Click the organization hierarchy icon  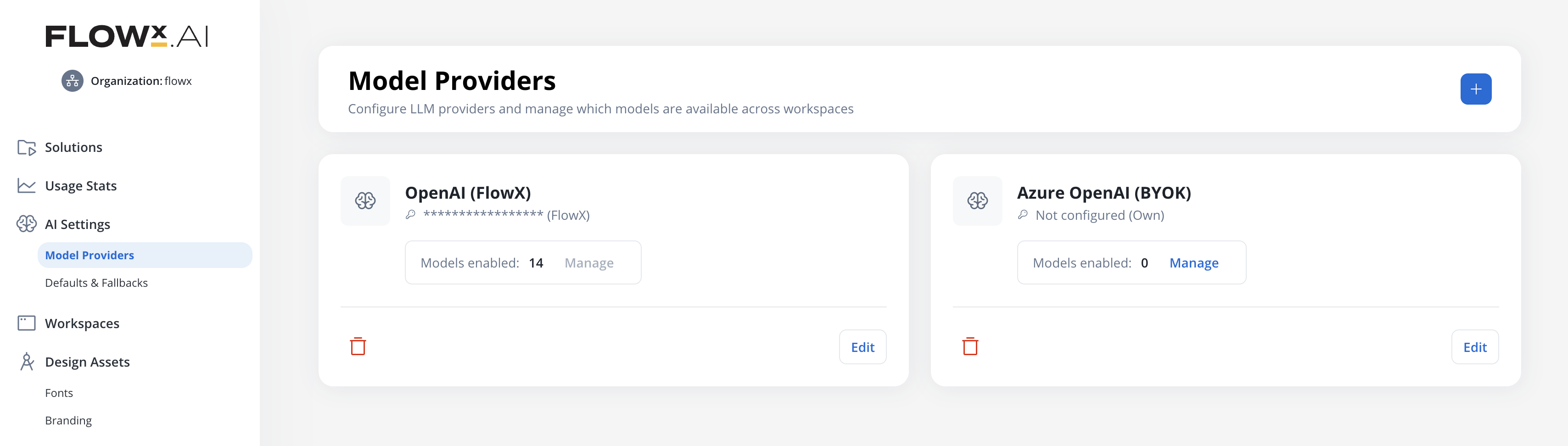click(73, 81)
